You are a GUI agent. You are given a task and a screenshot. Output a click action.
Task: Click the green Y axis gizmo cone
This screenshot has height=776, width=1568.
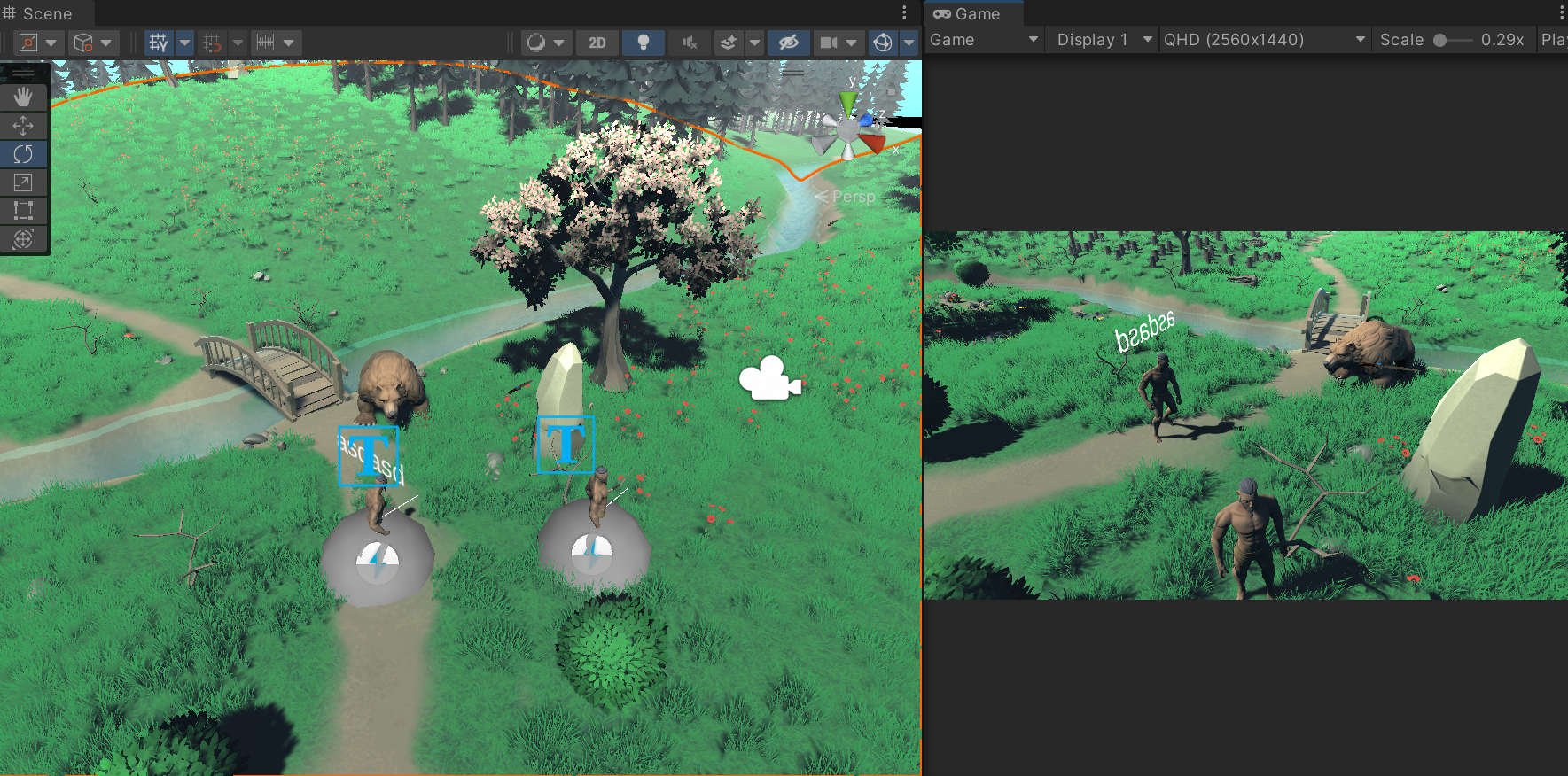[848, 102]
